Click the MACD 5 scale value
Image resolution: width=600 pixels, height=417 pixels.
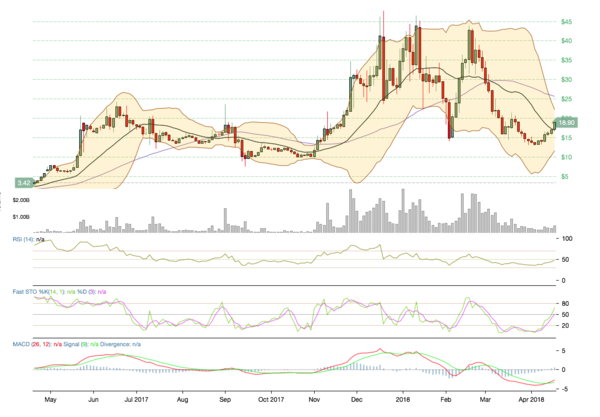(x=563, y=351)
